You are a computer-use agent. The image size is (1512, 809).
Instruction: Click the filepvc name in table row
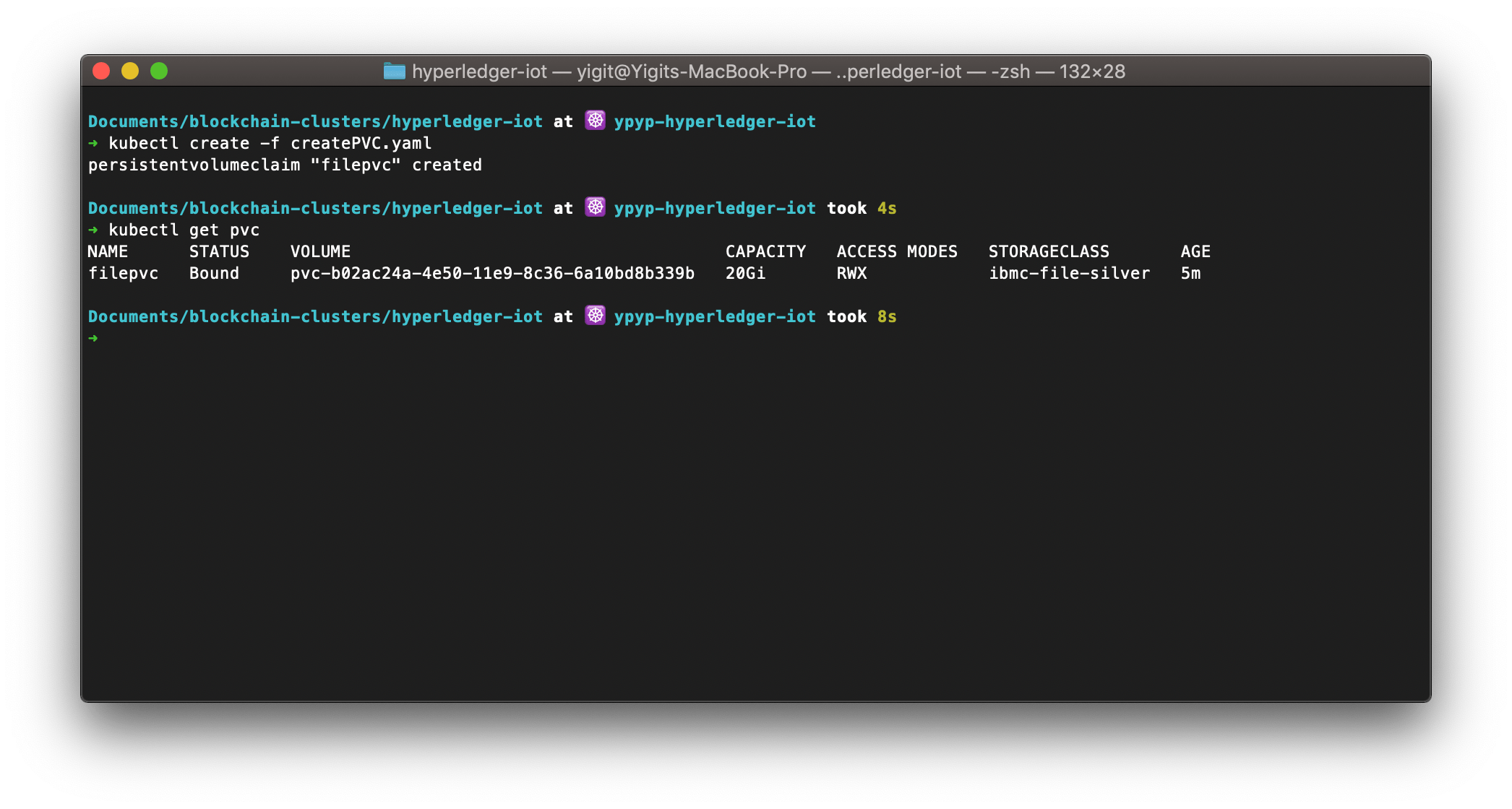[123, 273]
